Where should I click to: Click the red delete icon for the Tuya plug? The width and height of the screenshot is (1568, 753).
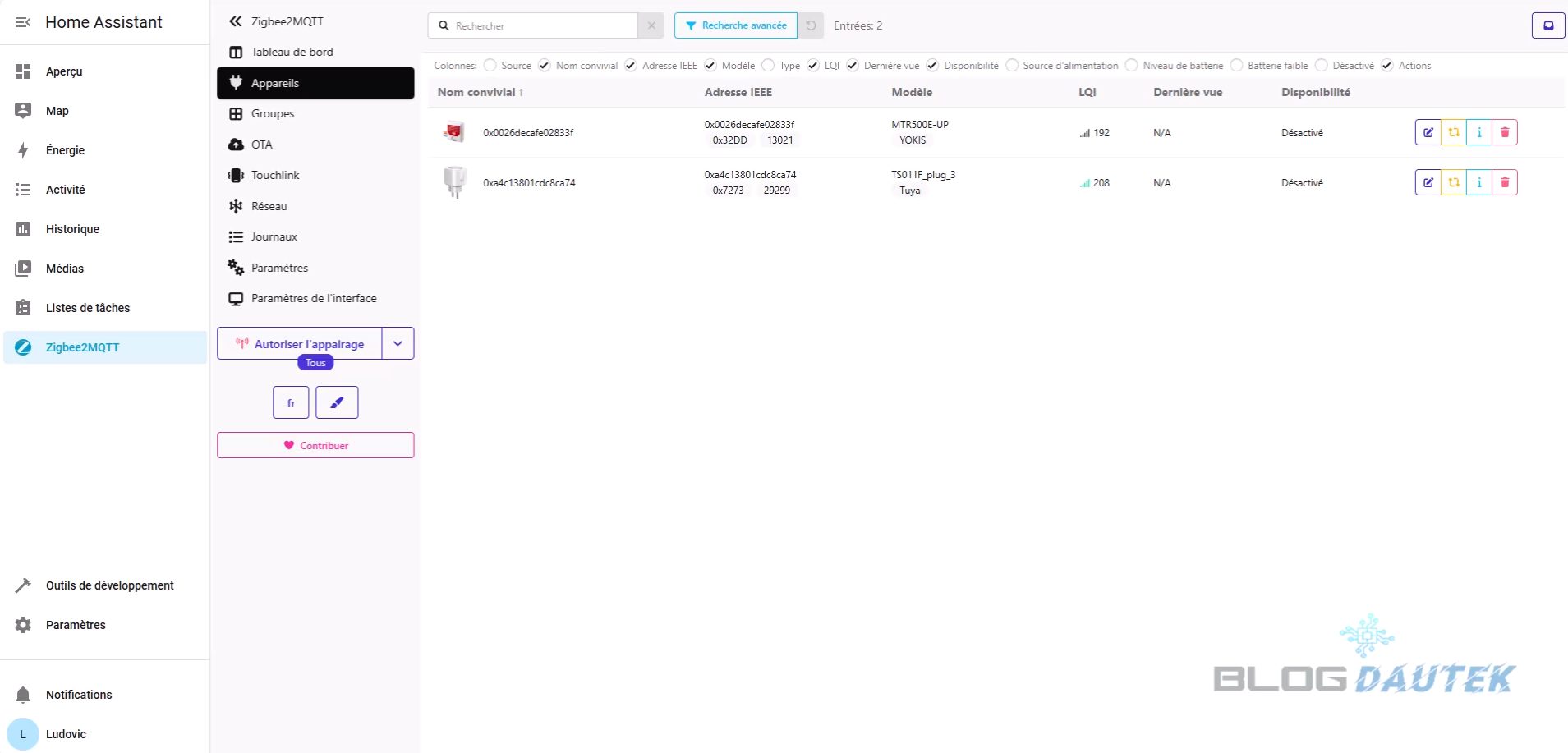[1505, 182]
